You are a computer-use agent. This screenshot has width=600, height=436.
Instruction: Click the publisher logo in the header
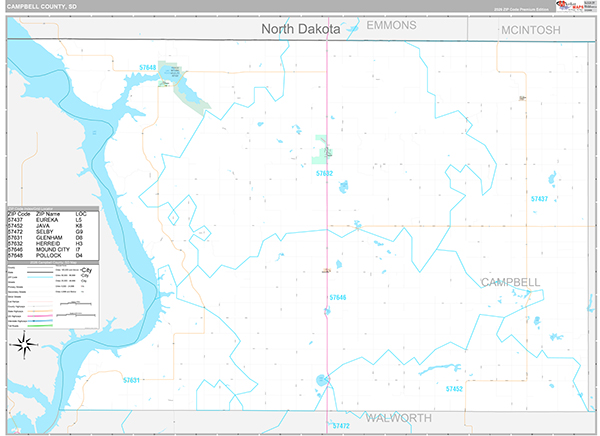click(x=575, y=5)
